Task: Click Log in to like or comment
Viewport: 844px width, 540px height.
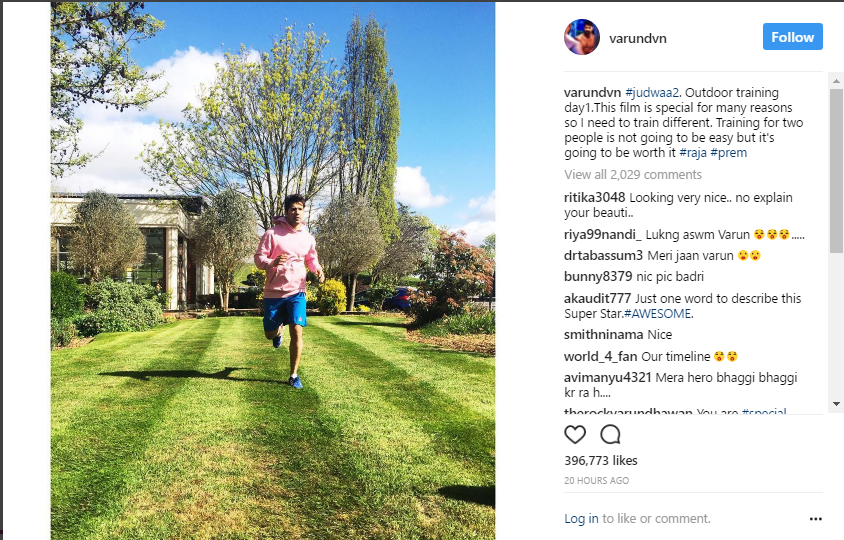Action: click(x=581, y=518)
